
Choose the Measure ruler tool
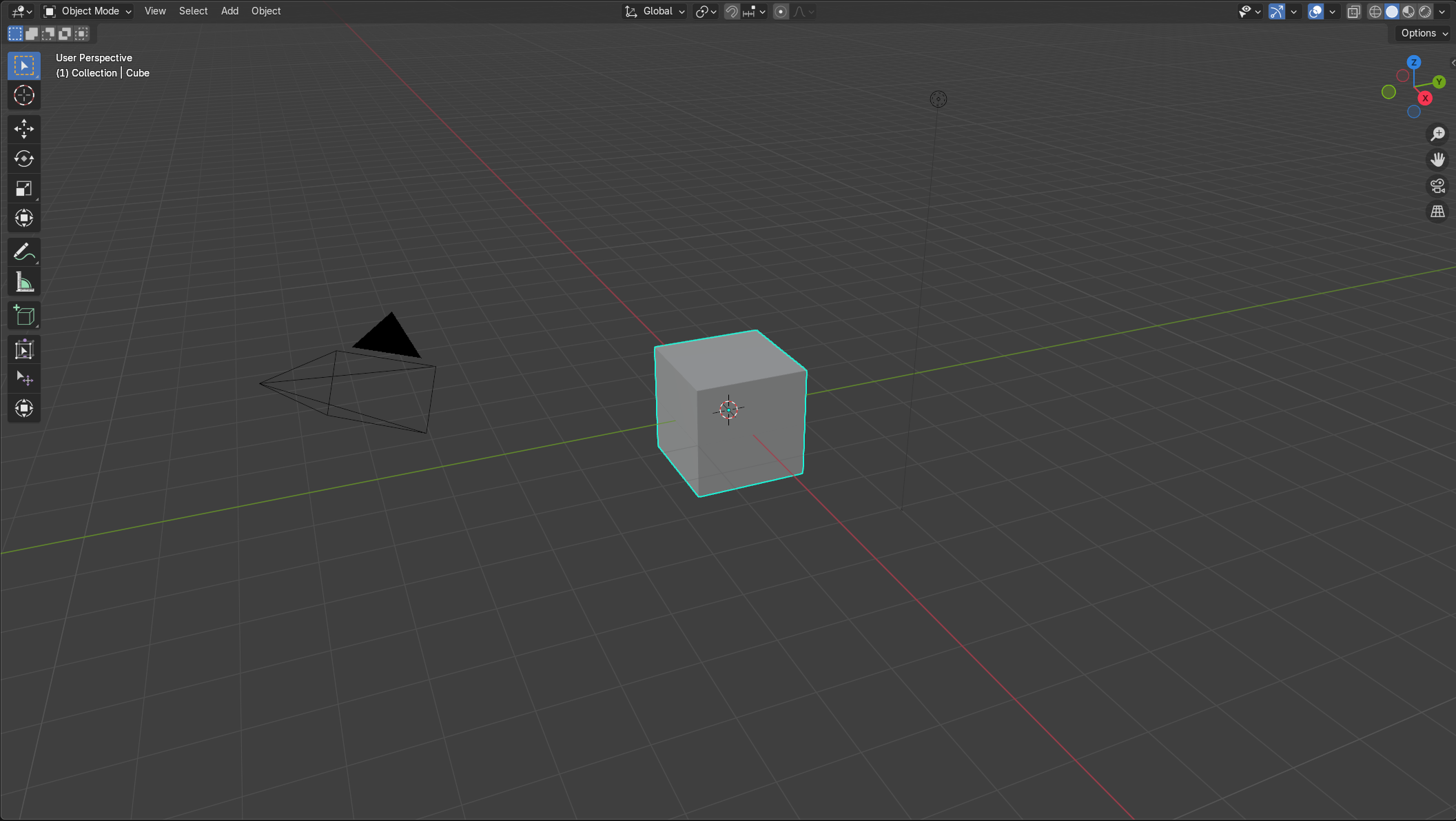(x=24, y=282)
